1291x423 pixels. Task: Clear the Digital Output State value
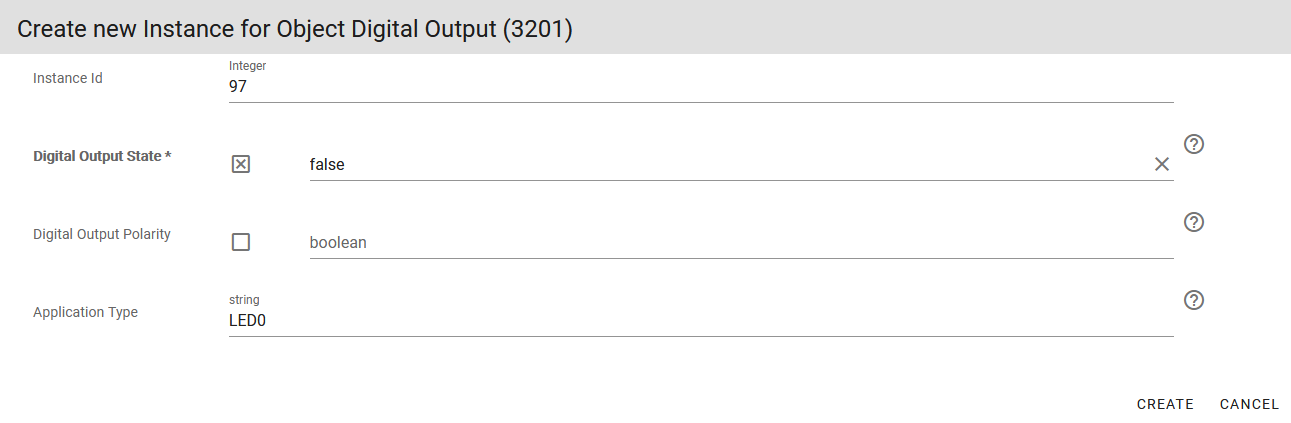(x=1161, y=164)
